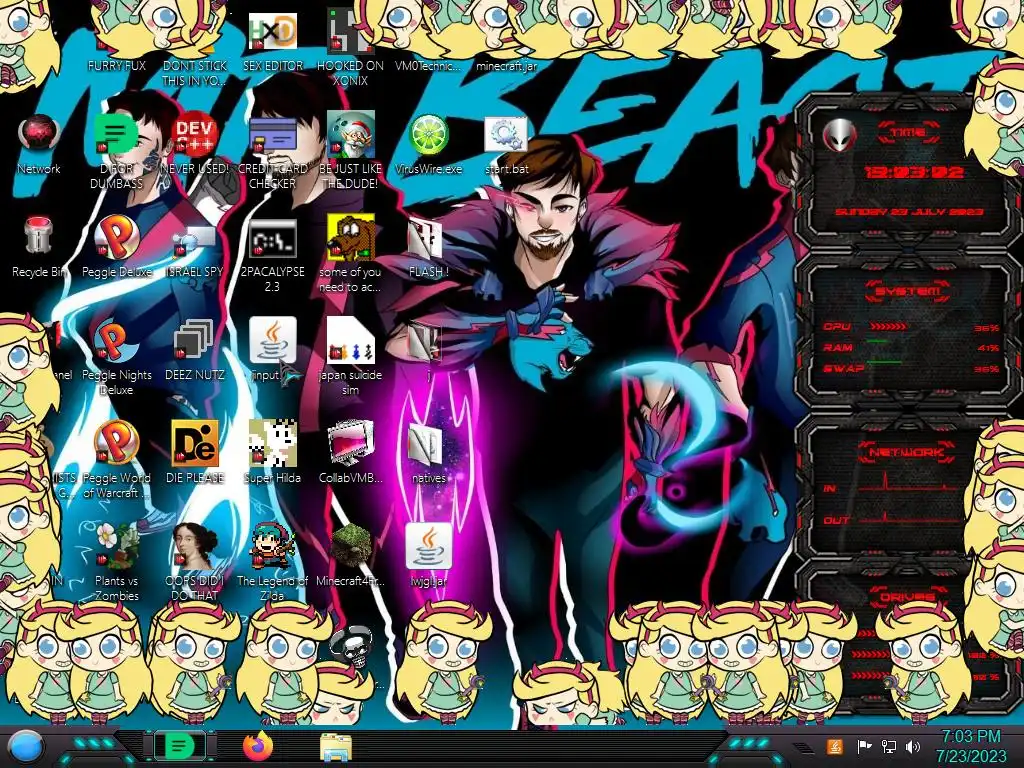Open the Spotify-style green icon shortcut
The height and width of the screenshot is (768, 1024).
point(117,135)
